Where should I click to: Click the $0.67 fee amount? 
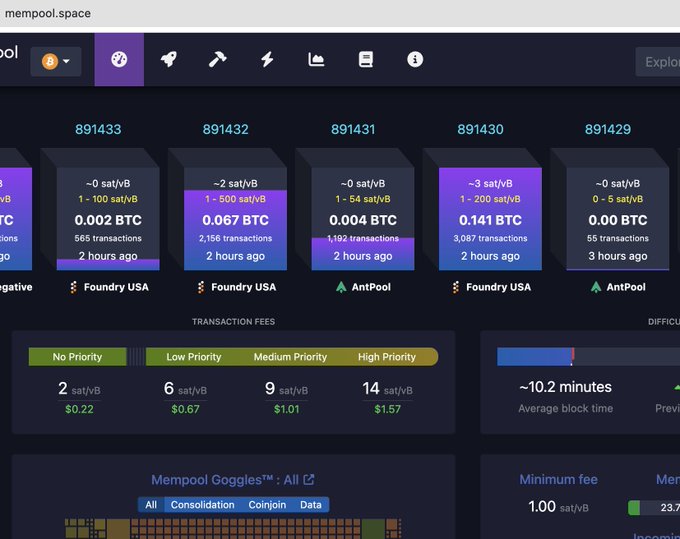click(x=185, y=409)
